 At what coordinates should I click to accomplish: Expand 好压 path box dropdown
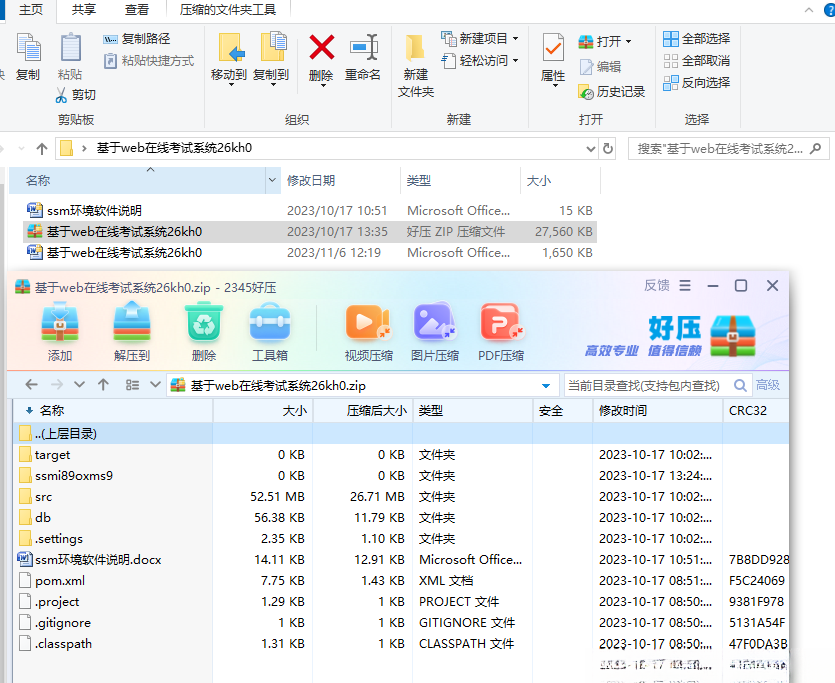tap(546, 385)
